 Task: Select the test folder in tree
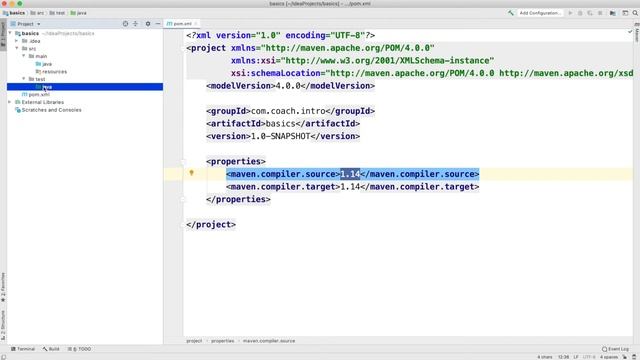[37, 79]
